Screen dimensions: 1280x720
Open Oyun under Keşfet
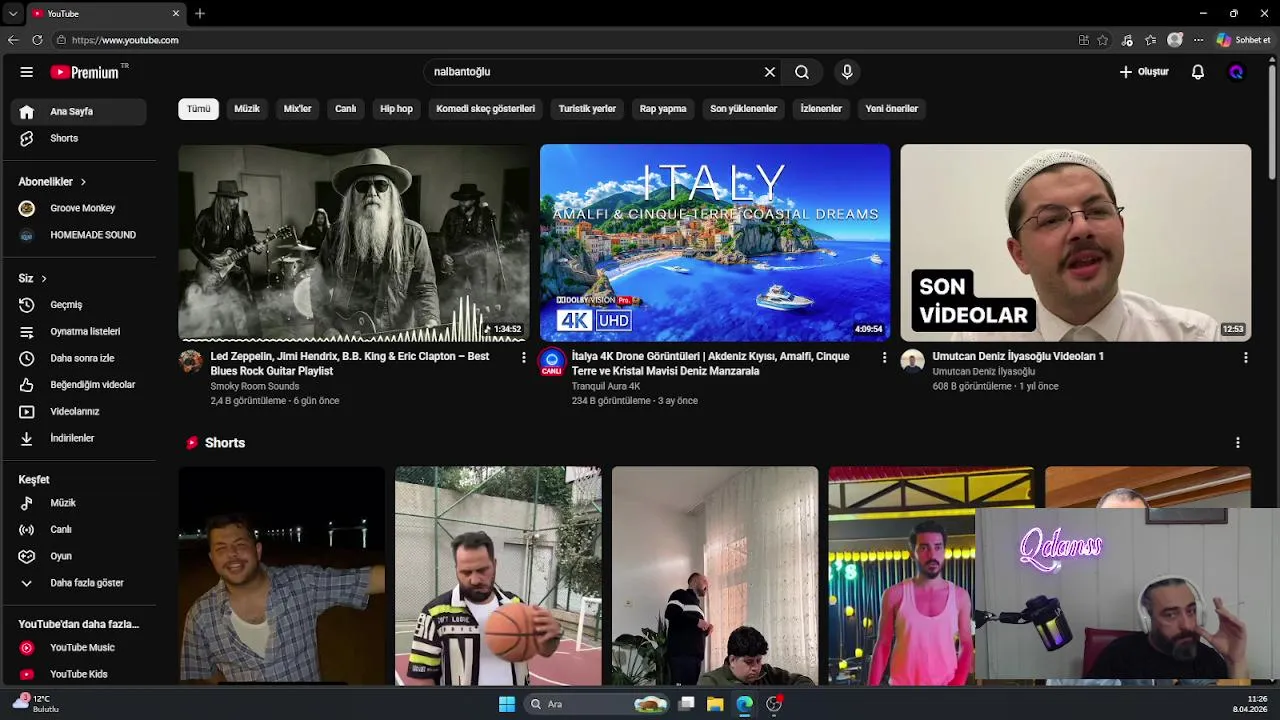point(79,556)
